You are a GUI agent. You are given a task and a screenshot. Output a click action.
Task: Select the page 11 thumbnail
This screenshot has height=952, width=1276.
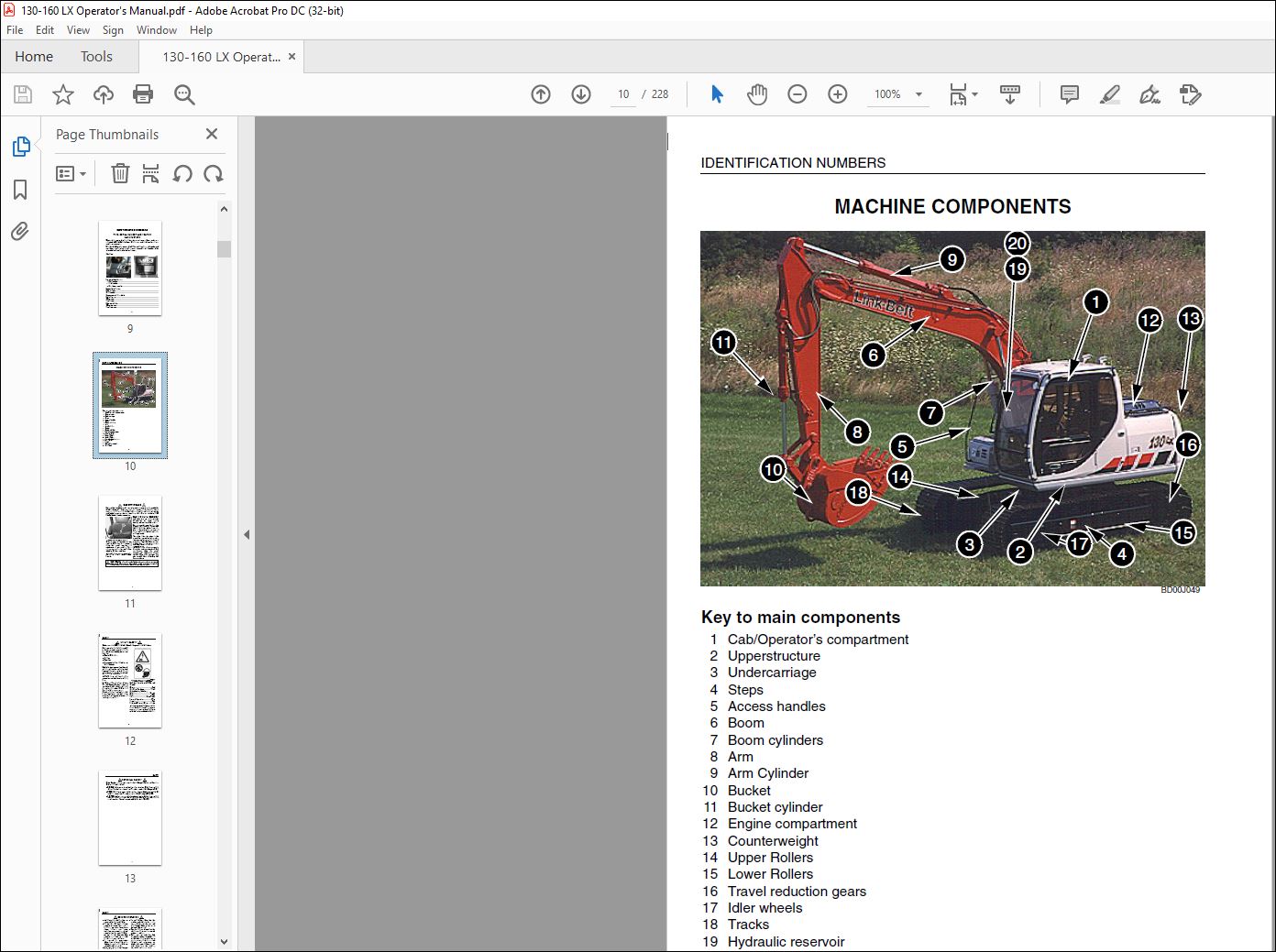(x=130, y=543)
